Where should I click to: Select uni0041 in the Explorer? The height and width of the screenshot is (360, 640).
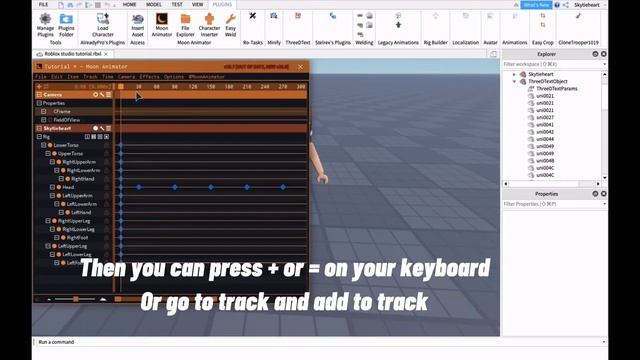tap(545, 125)
